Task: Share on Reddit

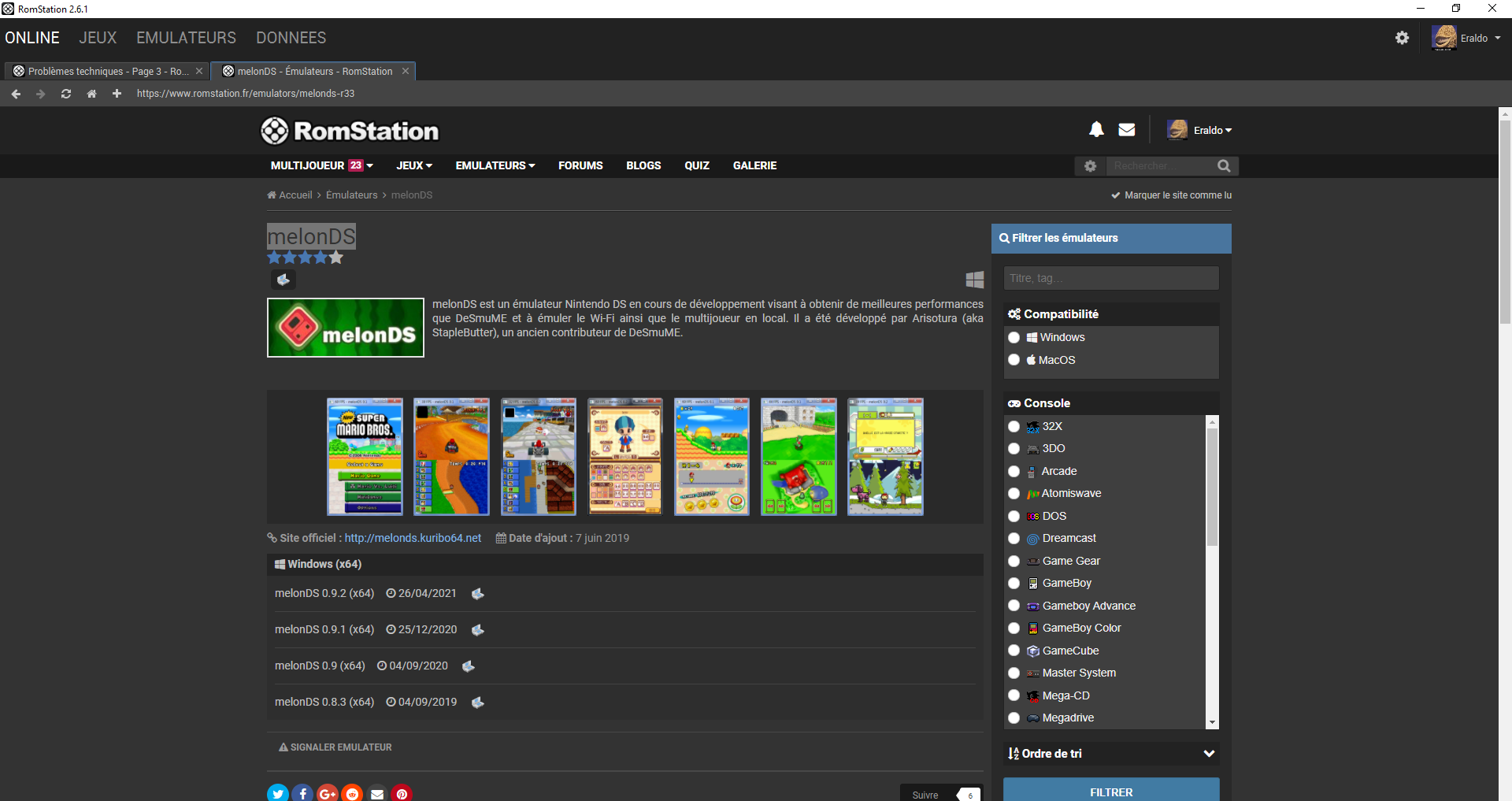Action: click(x=353, y=793)
